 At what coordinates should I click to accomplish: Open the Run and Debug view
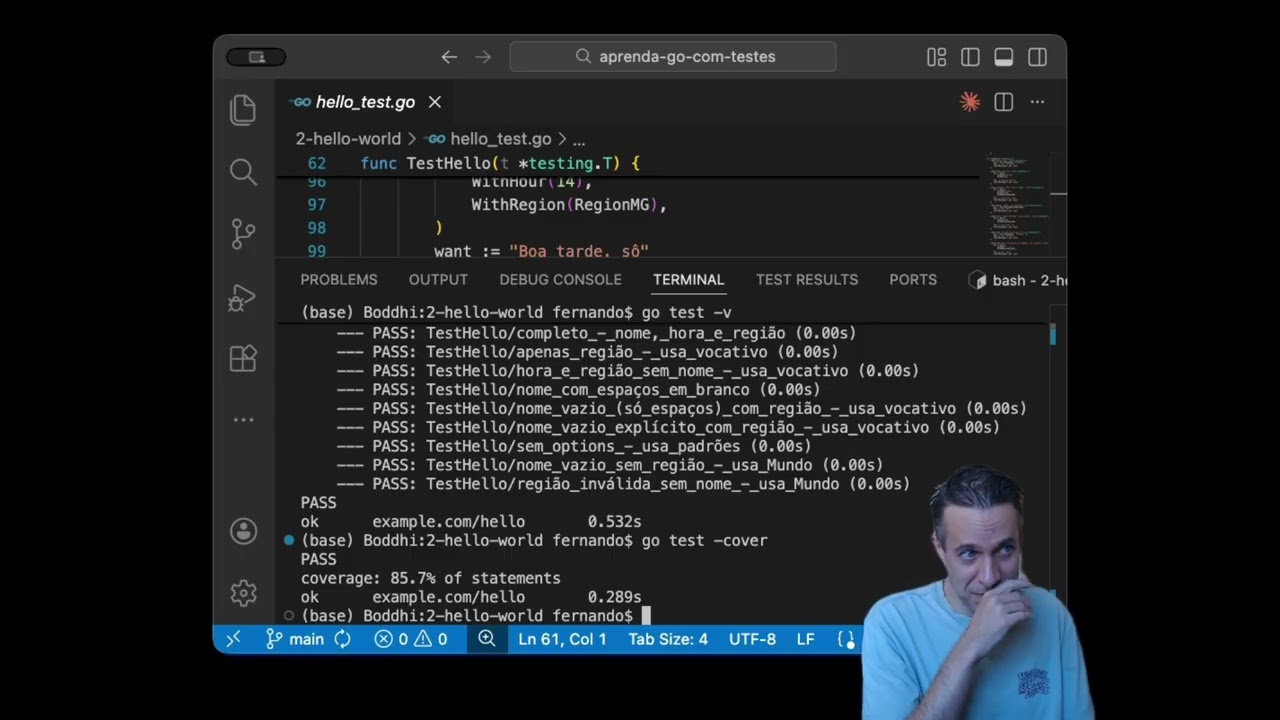pyautogui.click(x=243, y=297)
